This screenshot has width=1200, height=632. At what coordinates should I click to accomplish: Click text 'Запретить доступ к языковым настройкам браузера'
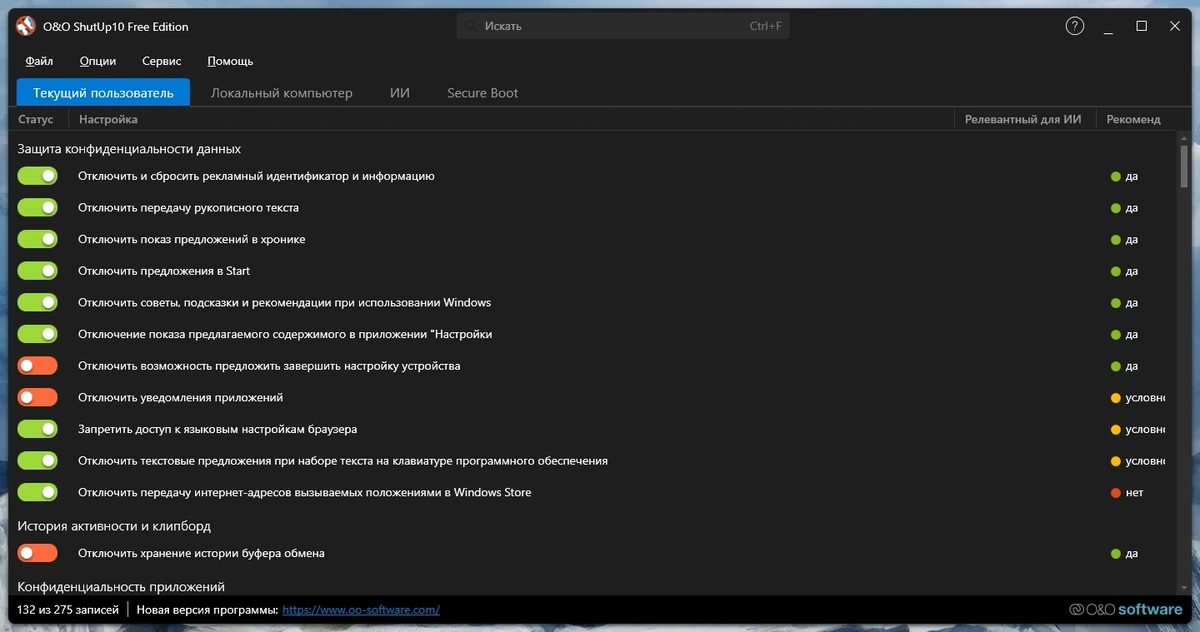pos(217,429)
